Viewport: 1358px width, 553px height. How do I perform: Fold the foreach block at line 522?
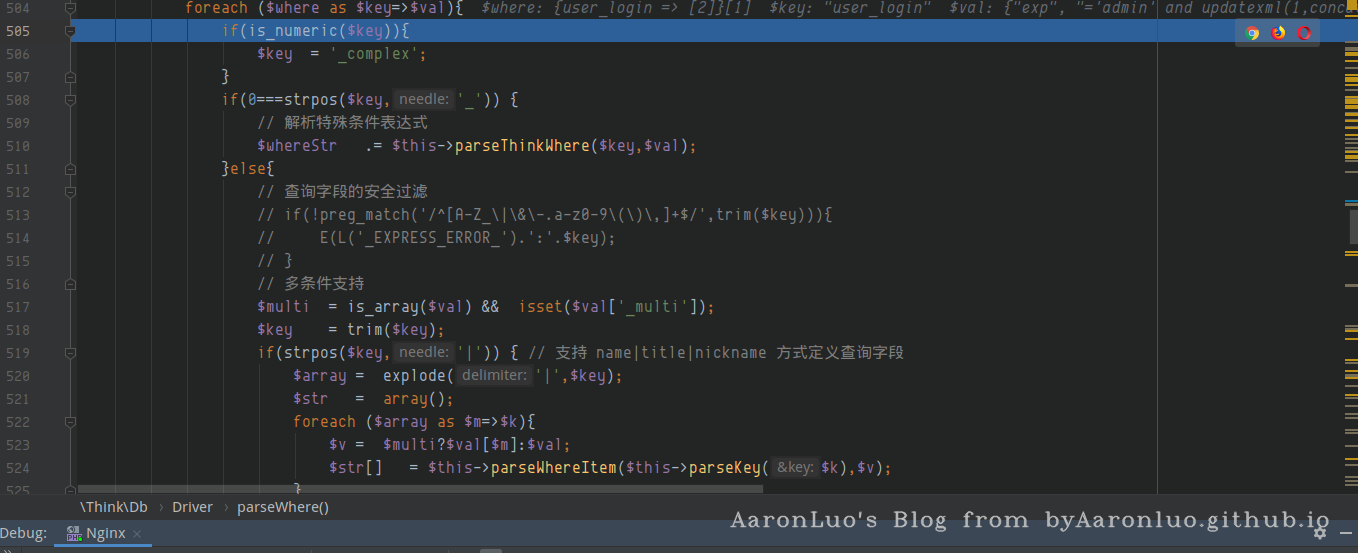70,422
